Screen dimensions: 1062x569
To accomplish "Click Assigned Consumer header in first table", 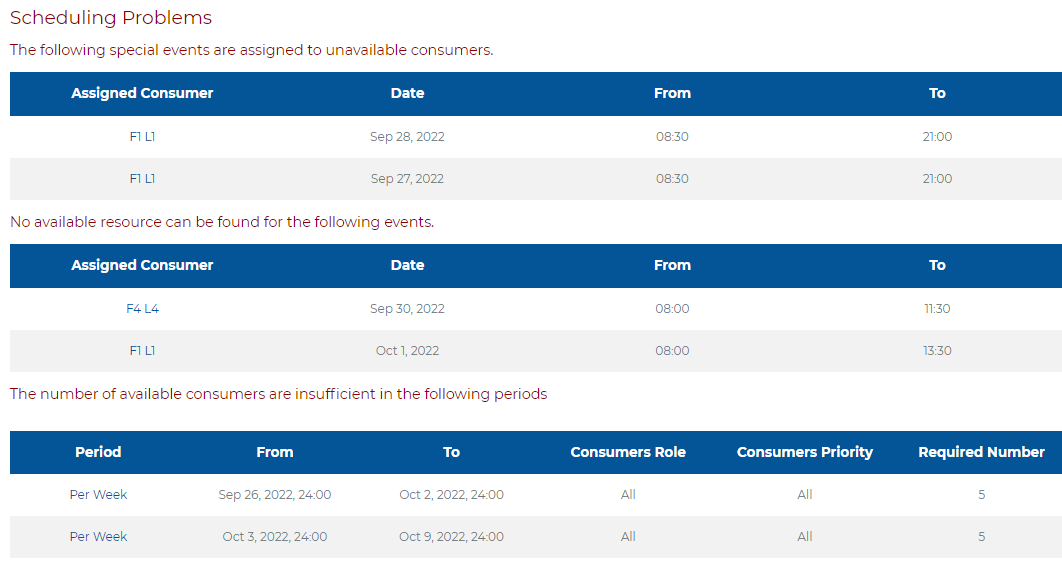I will coord(142,93).
